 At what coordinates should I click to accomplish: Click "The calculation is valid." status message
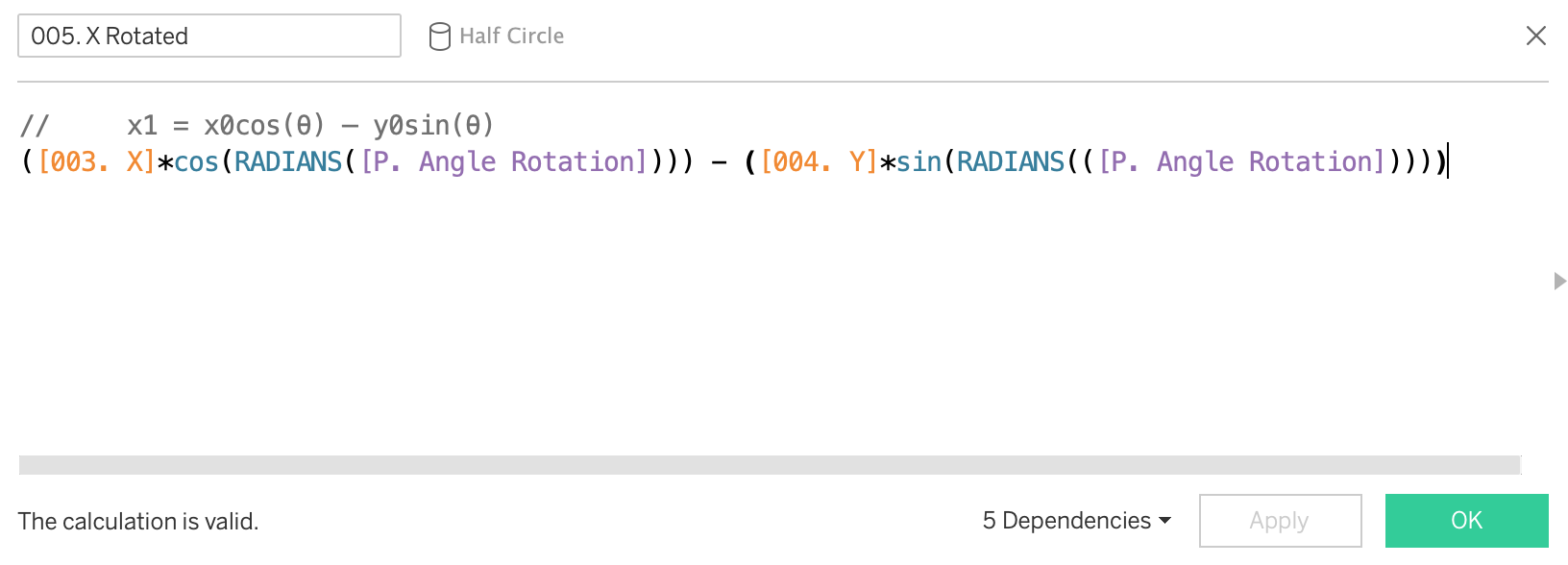pyautogui.click(x=138, y=522)
